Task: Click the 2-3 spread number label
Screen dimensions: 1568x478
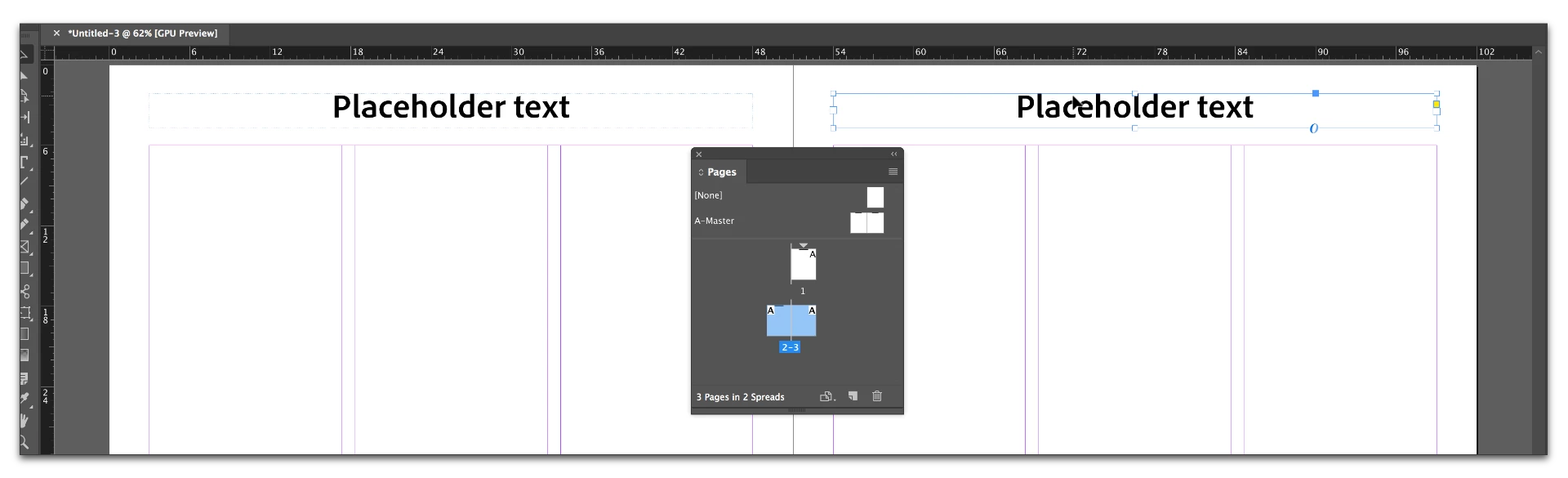Action: (x=790, y=347)
